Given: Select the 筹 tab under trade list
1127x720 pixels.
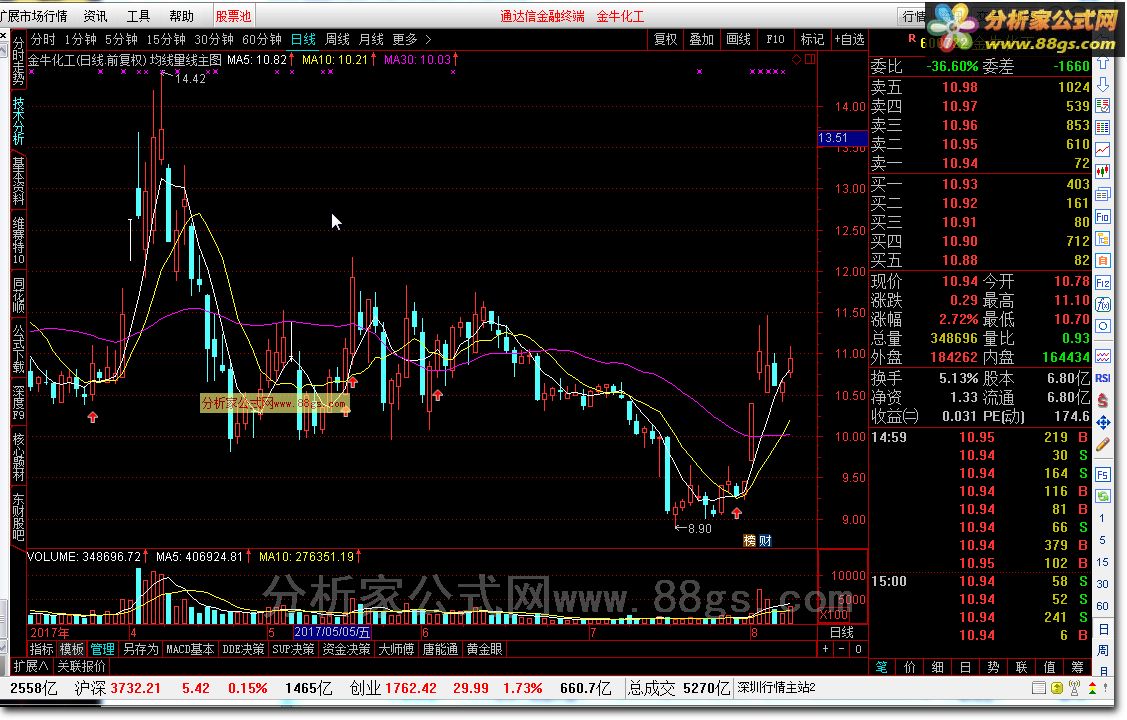Looking at the screenshot, I should pyautogui.click(x=1077, y=667).
